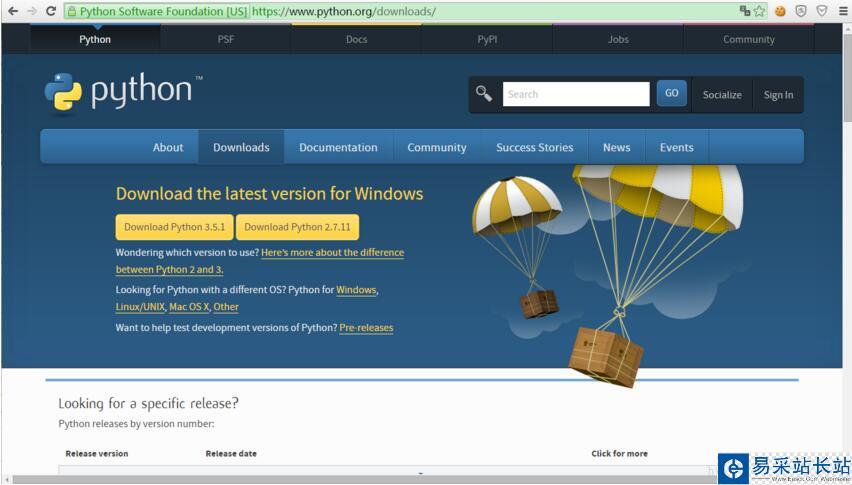The height and width of the screenshot is (485, 852).
Task: Switch to the PyPI top tab
Action: click(487, 39)
